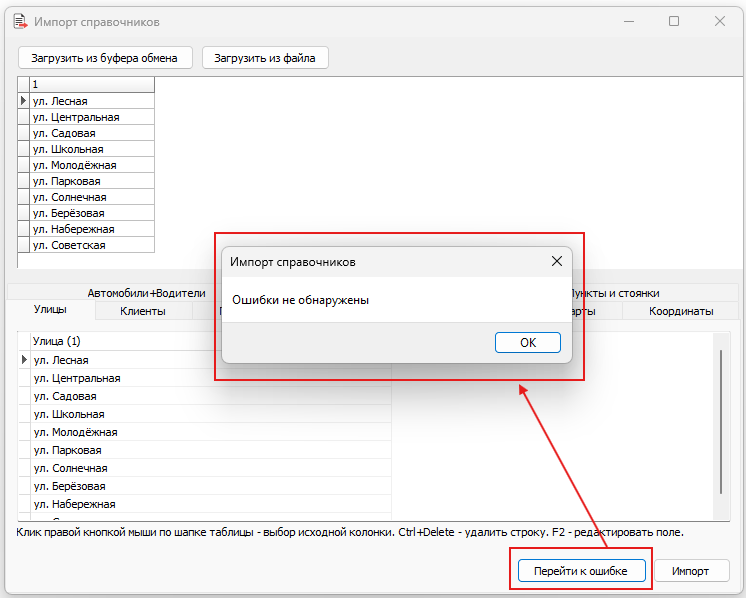
Task: Click OK in the error check dialog
Action: pos(528,343)
